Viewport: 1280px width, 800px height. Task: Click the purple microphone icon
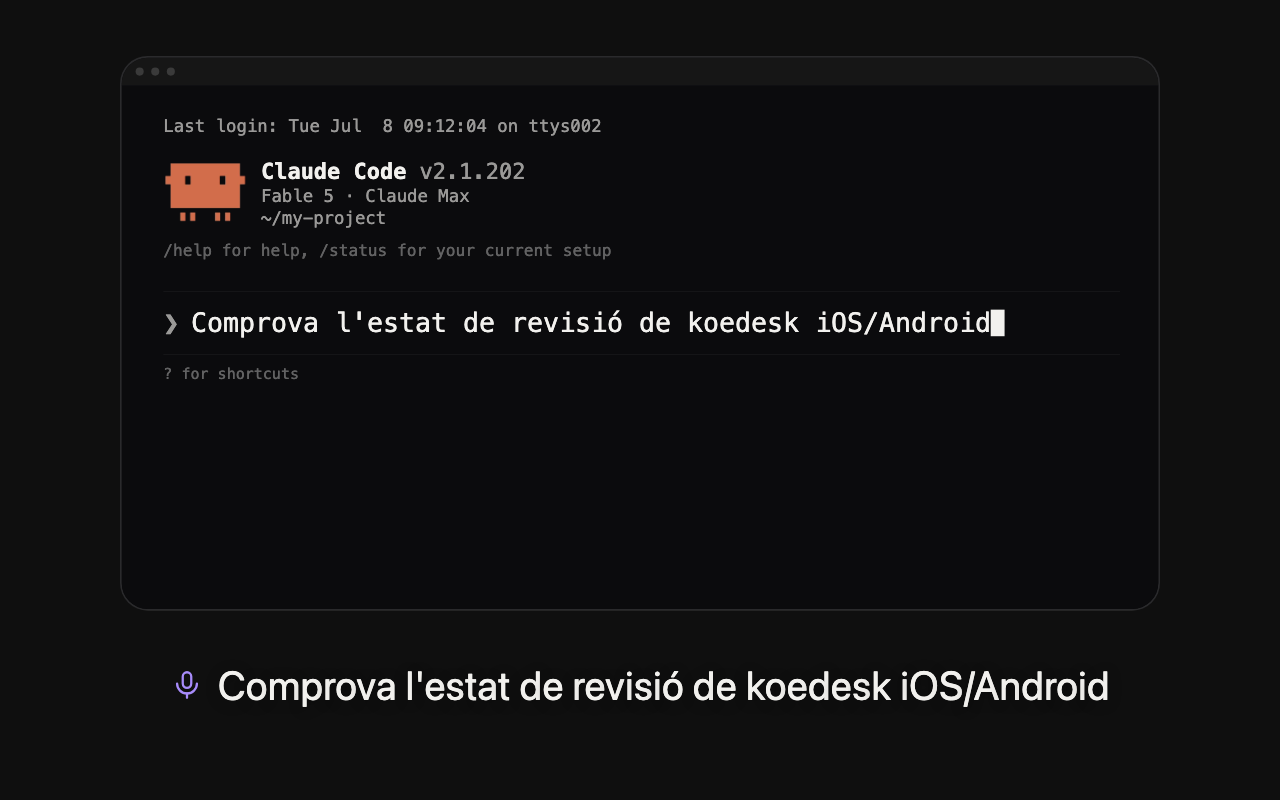187,685
